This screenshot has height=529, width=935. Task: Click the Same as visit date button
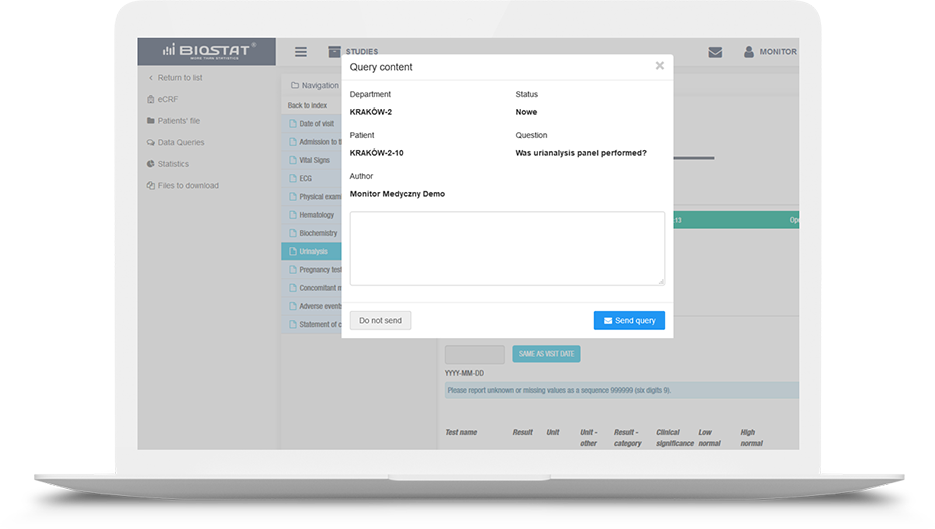tap(546, 354)
